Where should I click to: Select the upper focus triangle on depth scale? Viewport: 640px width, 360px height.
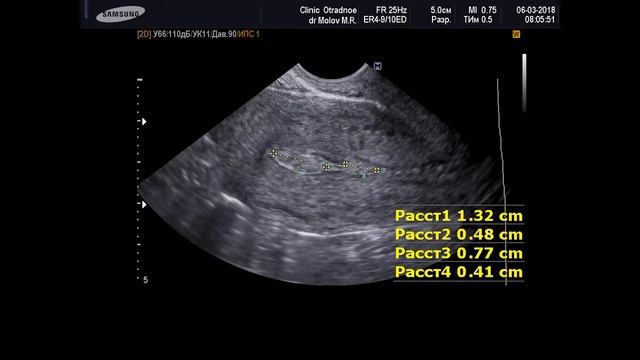point(144,121)
